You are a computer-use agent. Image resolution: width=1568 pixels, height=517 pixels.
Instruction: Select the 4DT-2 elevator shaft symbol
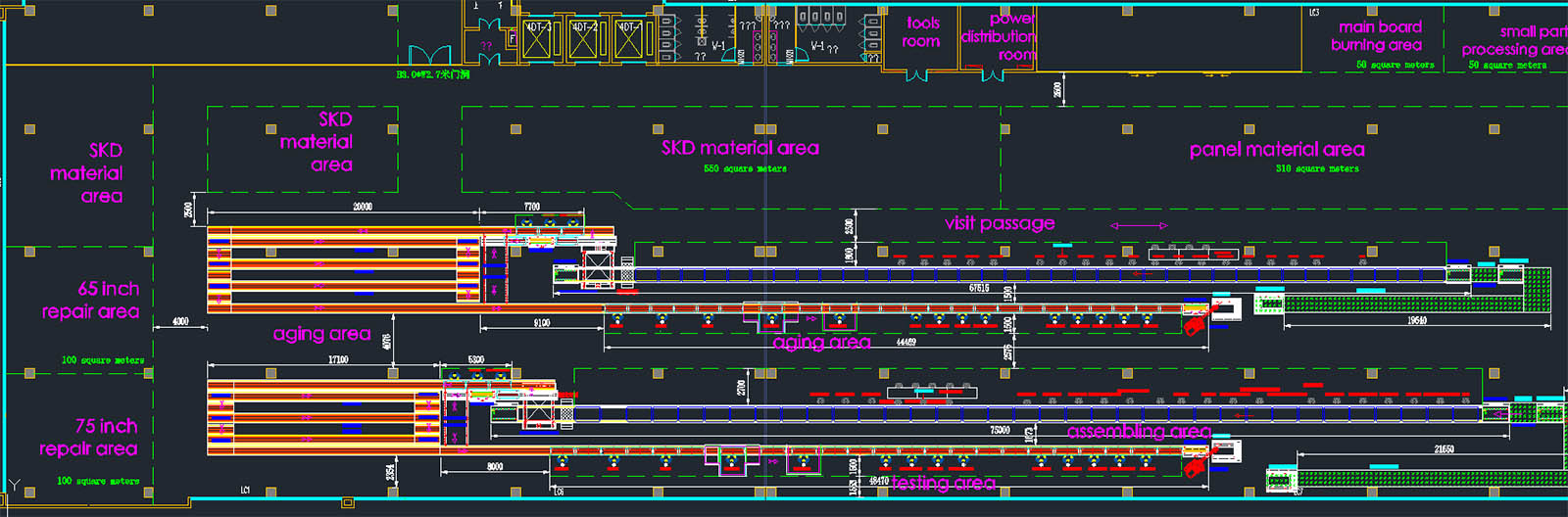(x=584, y=41)
